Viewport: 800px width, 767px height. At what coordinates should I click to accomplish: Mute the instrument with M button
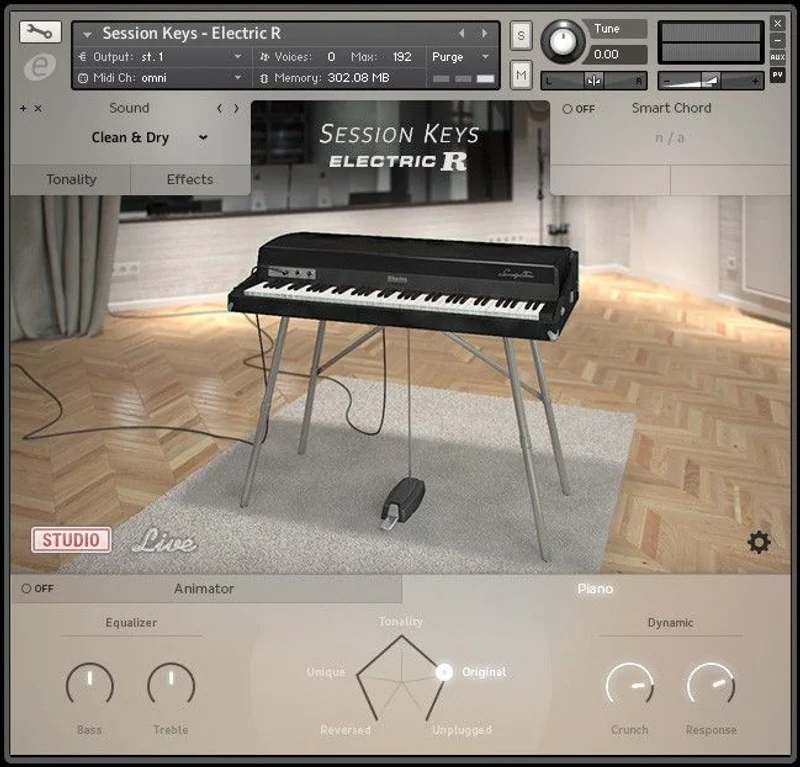pyautogui.click(x=521, y=76)
